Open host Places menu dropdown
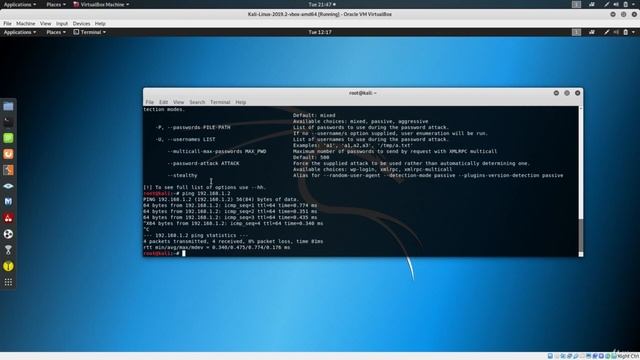Screen dimensions: 640x360 [56, 4]
